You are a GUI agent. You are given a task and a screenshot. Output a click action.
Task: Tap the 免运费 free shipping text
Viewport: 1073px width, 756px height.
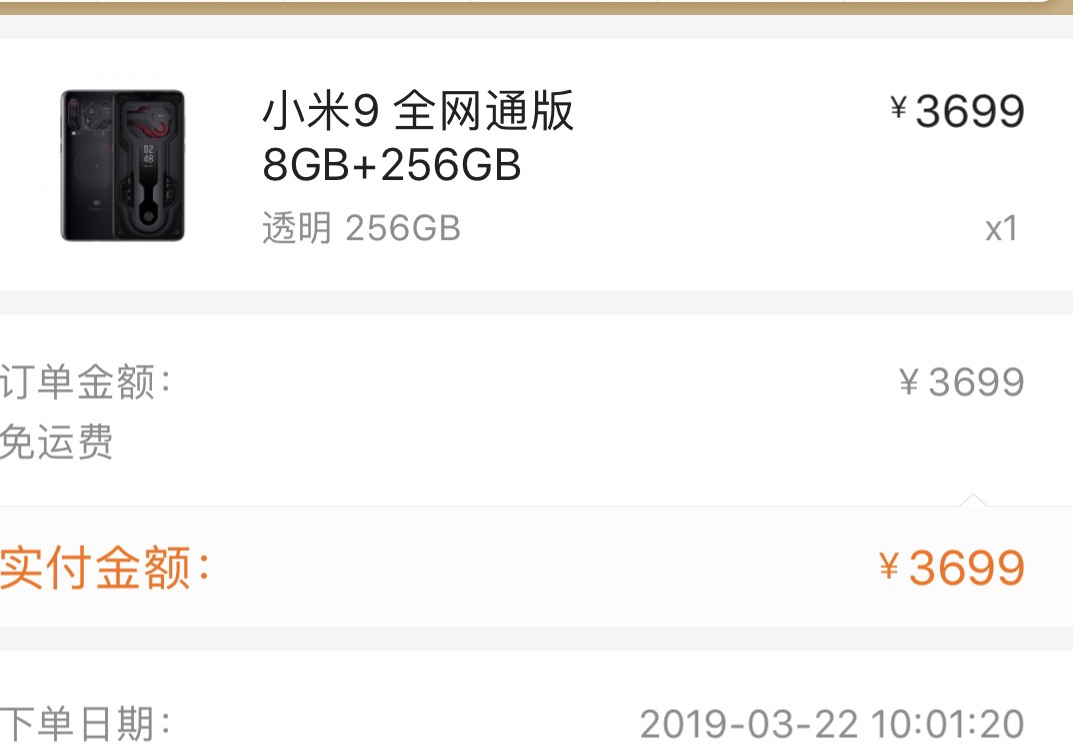coord(56,441)
